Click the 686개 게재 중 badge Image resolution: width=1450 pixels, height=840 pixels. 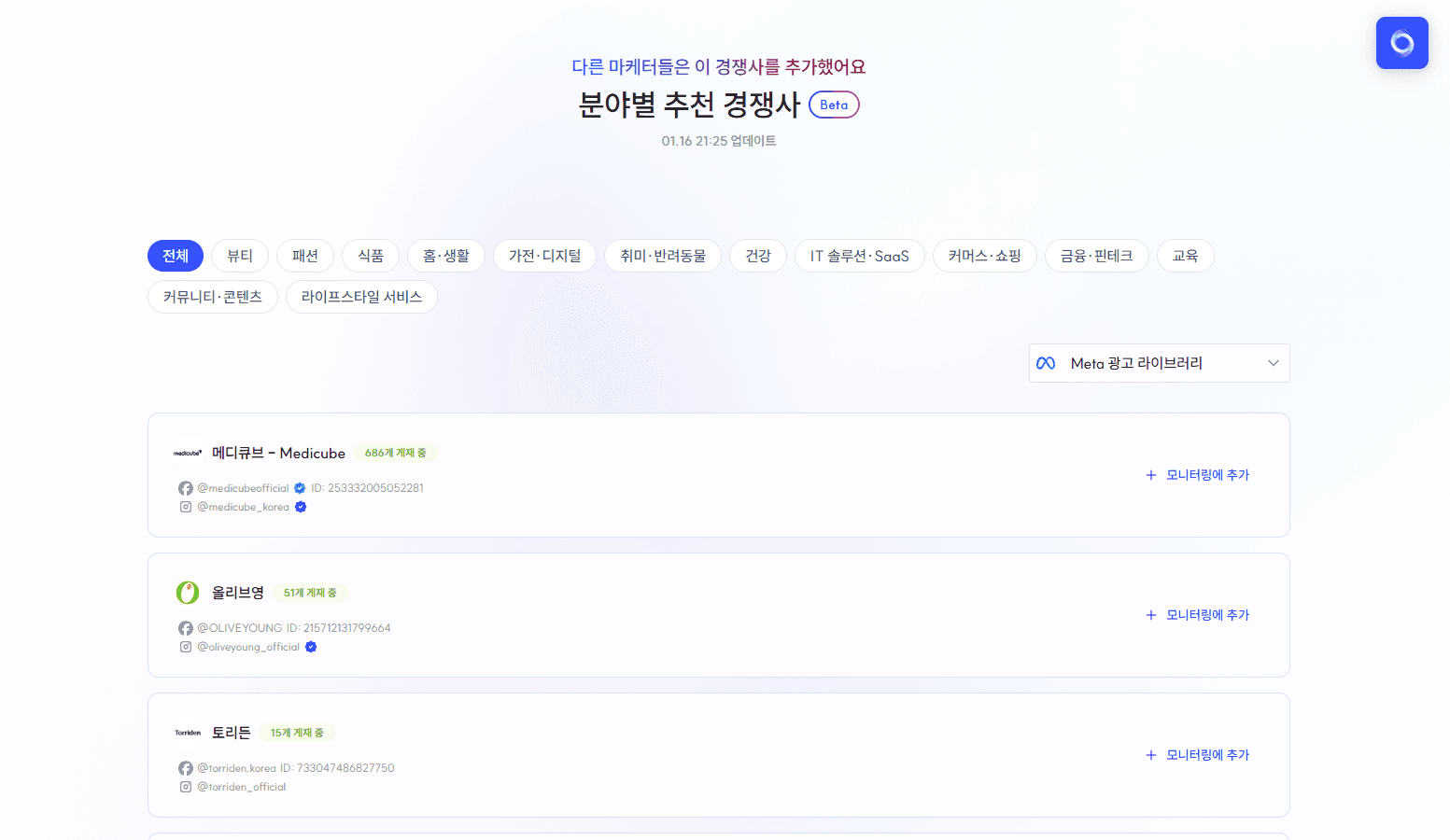click(396, 453)
